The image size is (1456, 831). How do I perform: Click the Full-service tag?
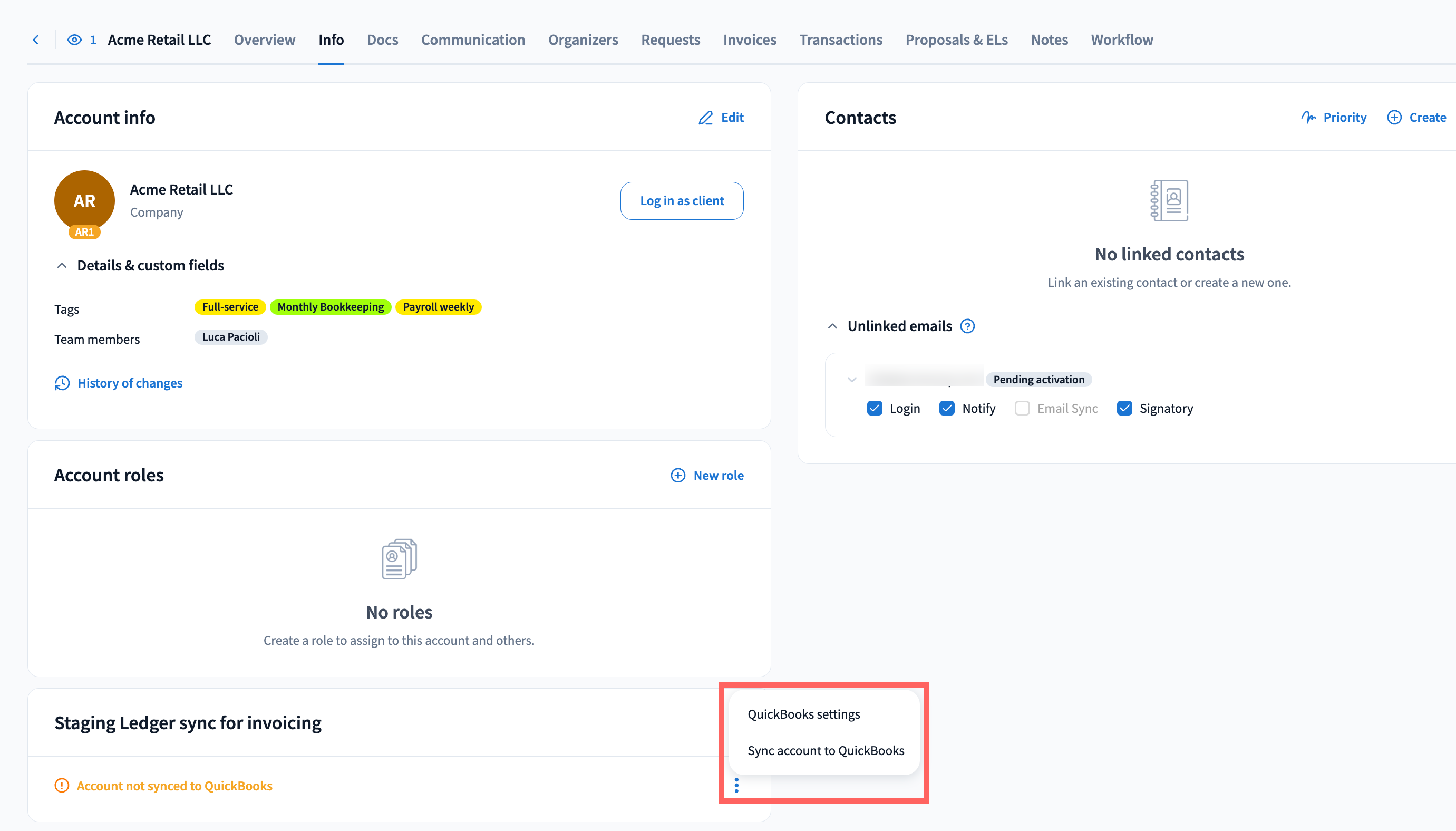coord(230,306)
